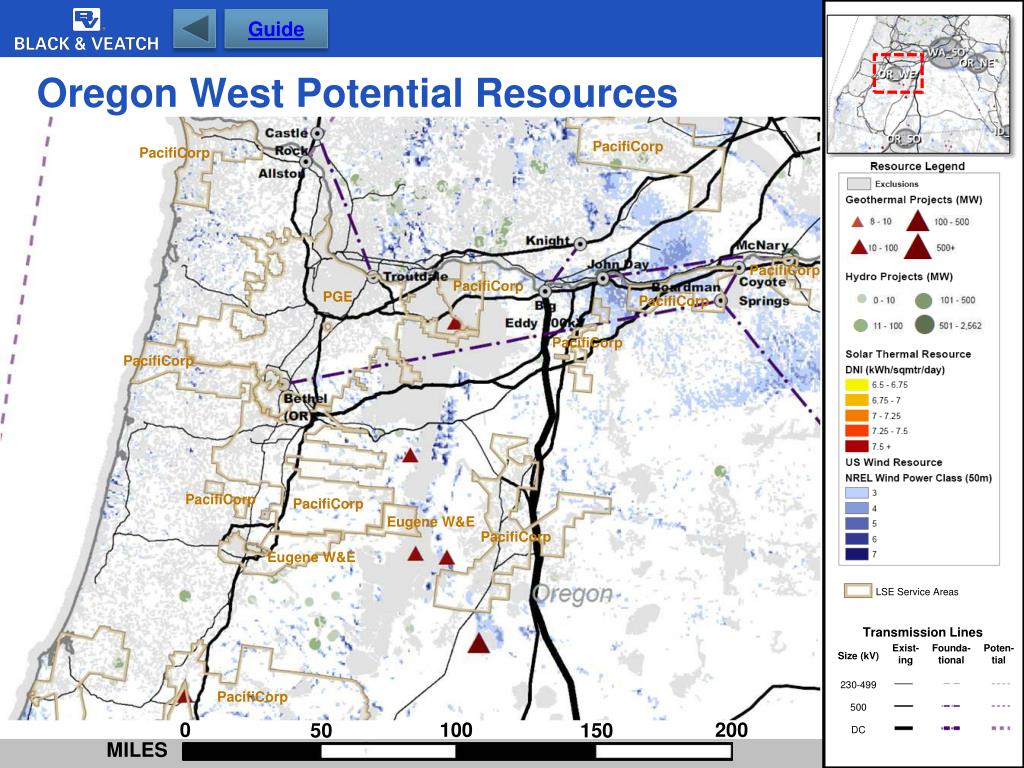The image size is (1024, 768).
Task: Click the OR_NE region in overview map
Action: 978,63
